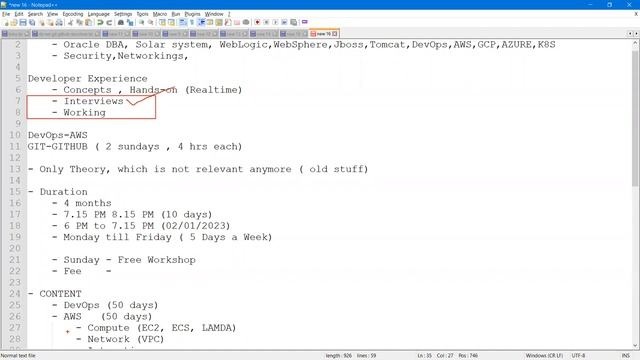Screen dimensions: 640x360
Task: Open the Language menu
Action: coord(98,14)
